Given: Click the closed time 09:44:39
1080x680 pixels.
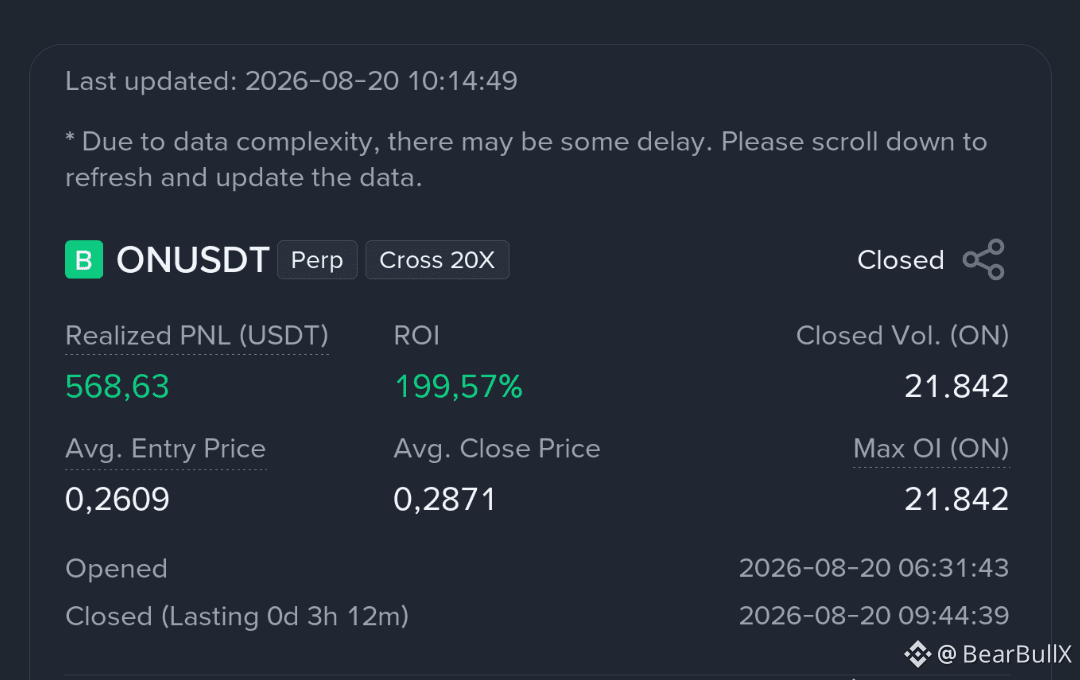Looking at the screenshot, I should [x=954, y=616].
